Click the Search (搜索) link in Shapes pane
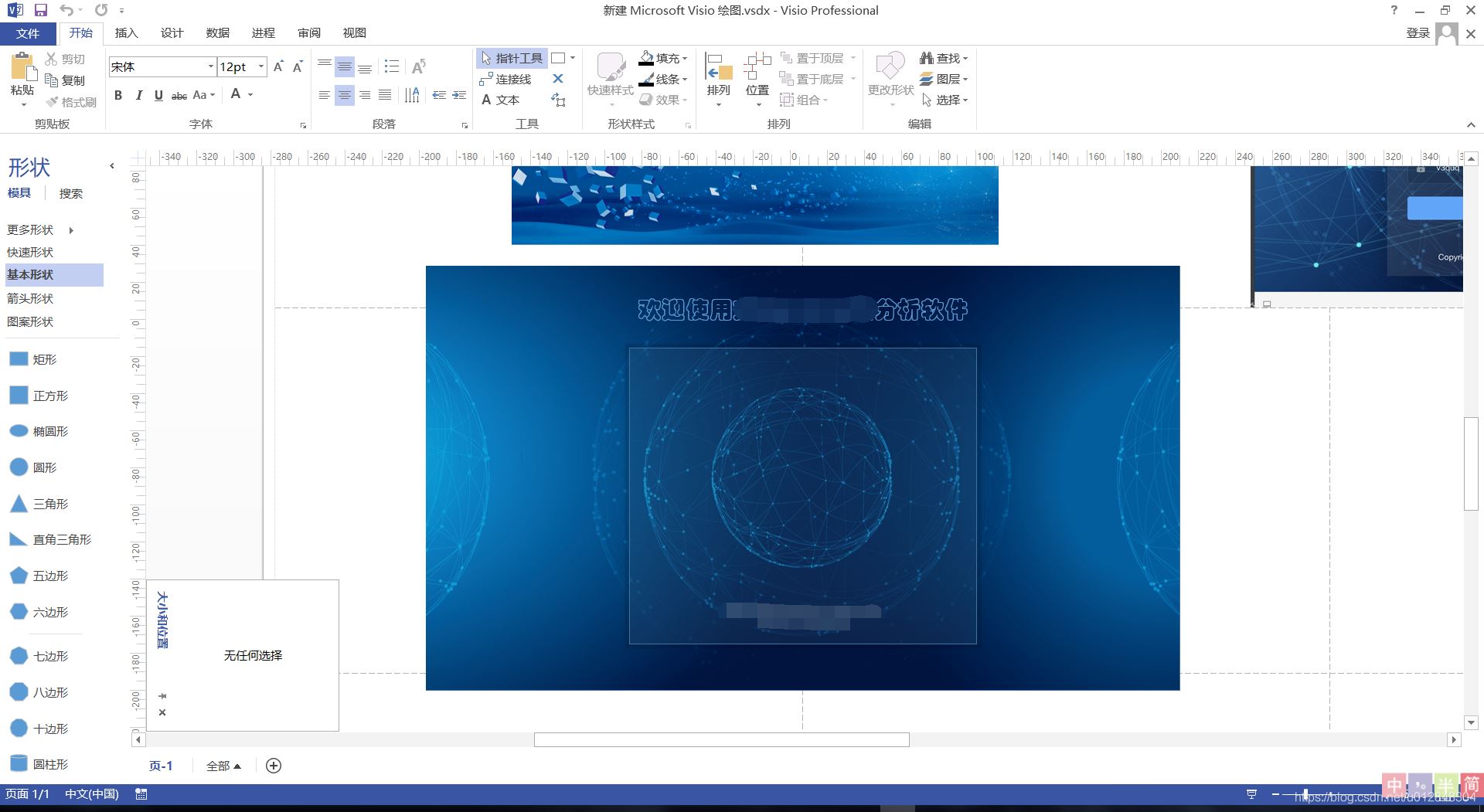Viewport: 1484px width, 812px height. [70, 193]
